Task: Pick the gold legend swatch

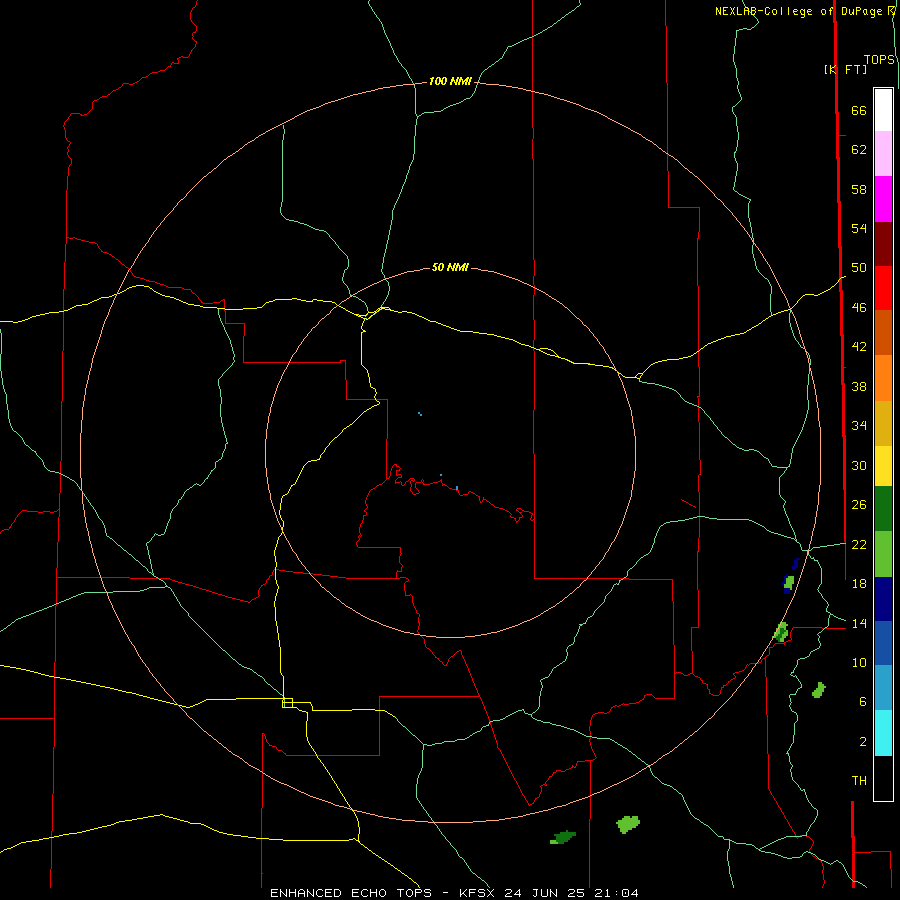Action: 883,423
